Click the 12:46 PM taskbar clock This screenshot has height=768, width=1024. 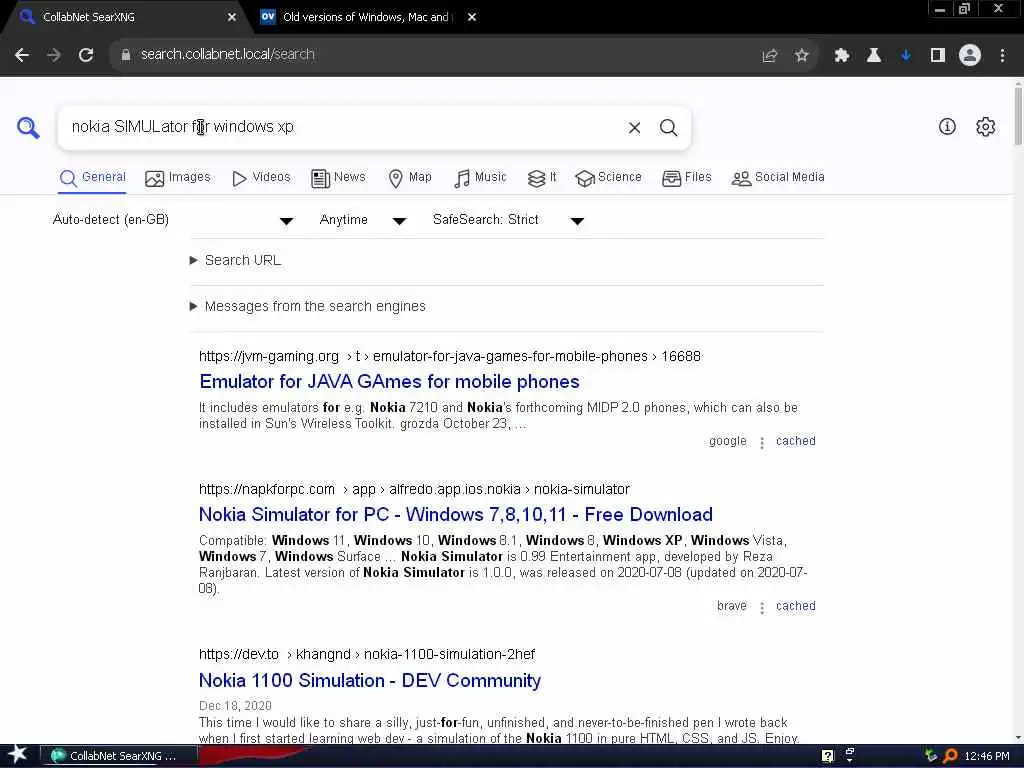pos(987,756)
